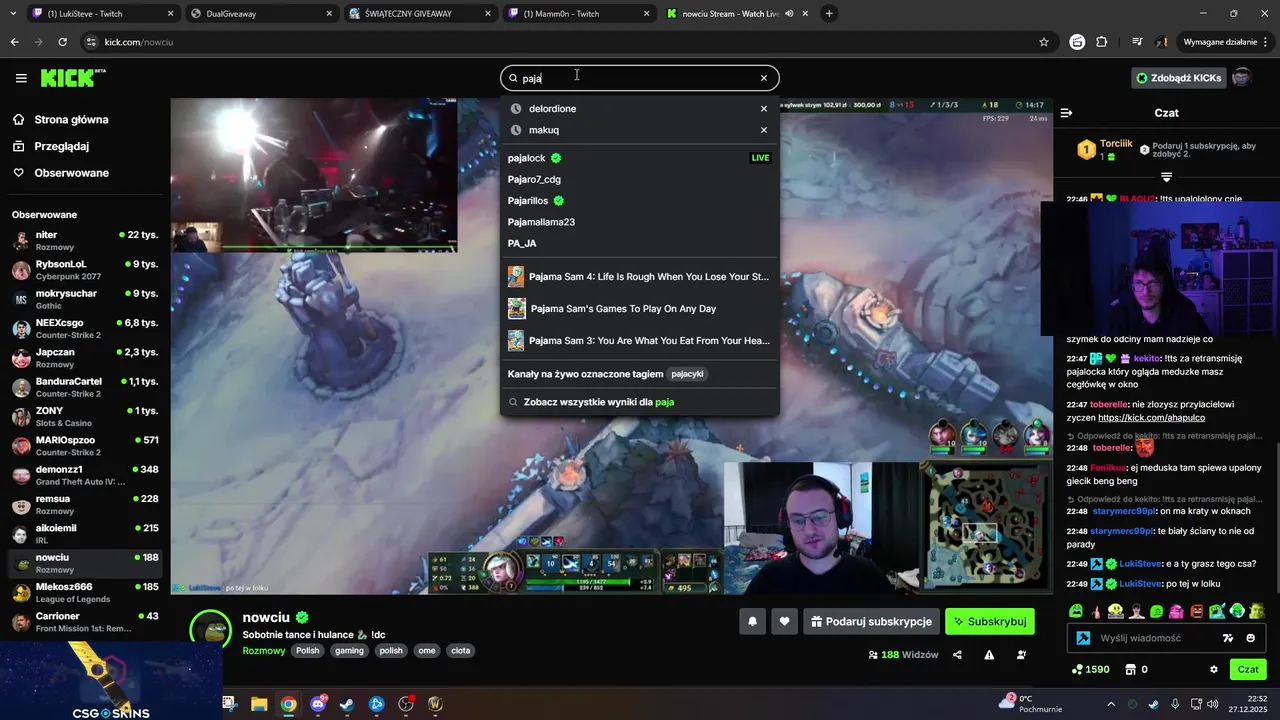Screen dimensions: 1280x720
Task: Open followed channel 'niter'
Action: pos(84,241)
